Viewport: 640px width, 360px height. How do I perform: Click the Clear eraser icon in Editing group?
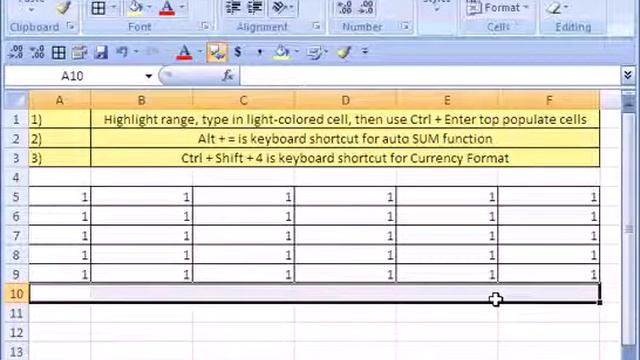coord(553,7)
